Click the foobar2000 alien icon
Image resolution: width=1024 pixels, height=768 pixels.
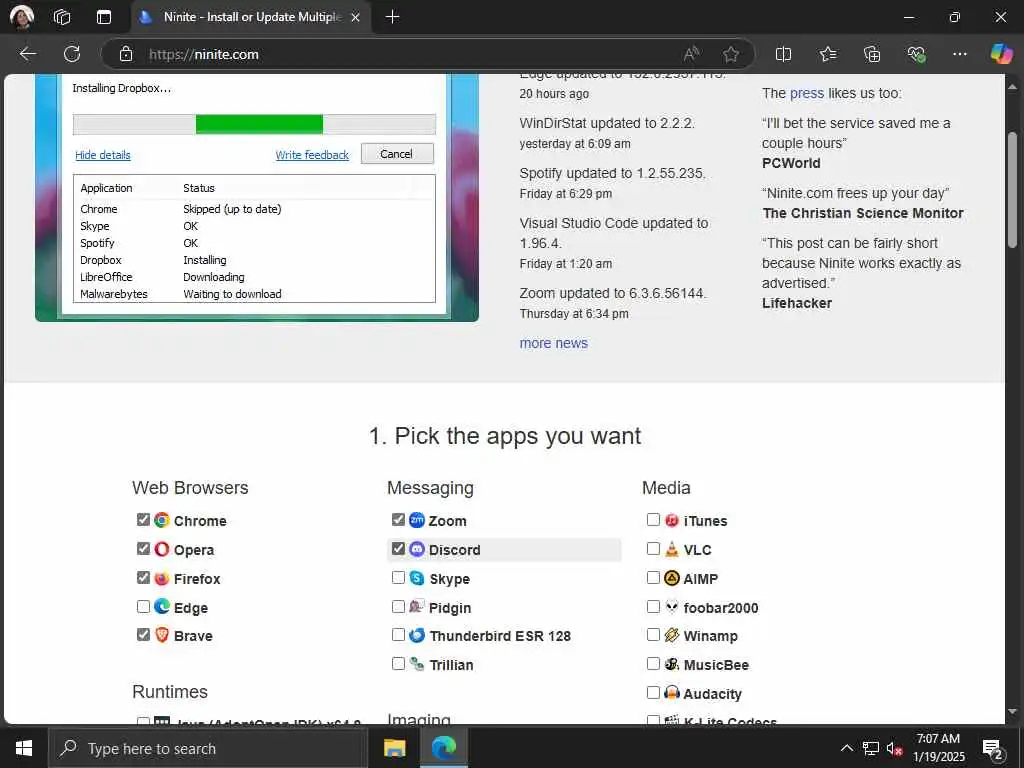(671, 607)
